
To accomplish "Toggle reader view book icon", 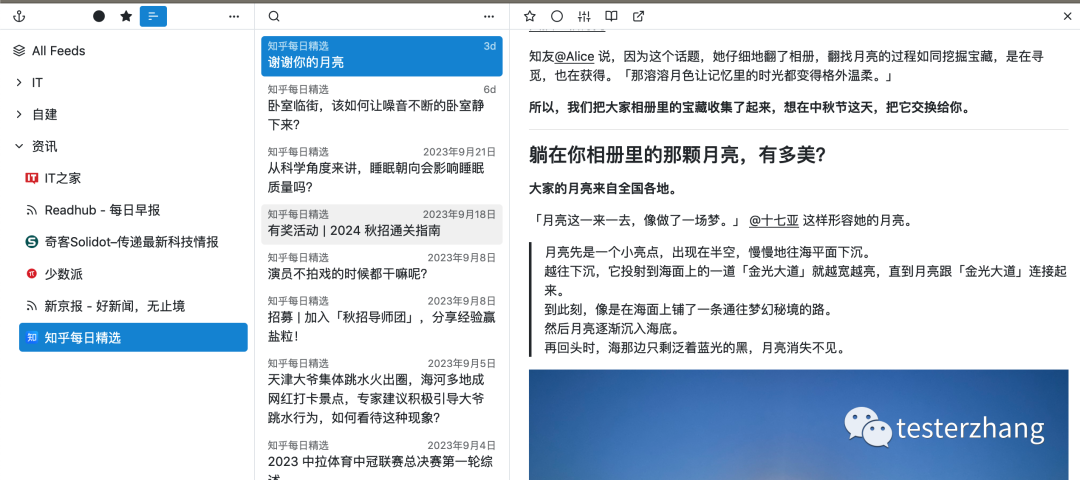I will point(611,17).
